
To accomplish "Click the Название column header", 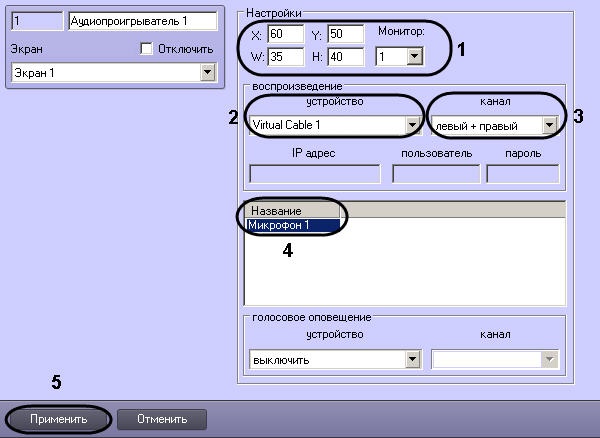I will point(290,211).
